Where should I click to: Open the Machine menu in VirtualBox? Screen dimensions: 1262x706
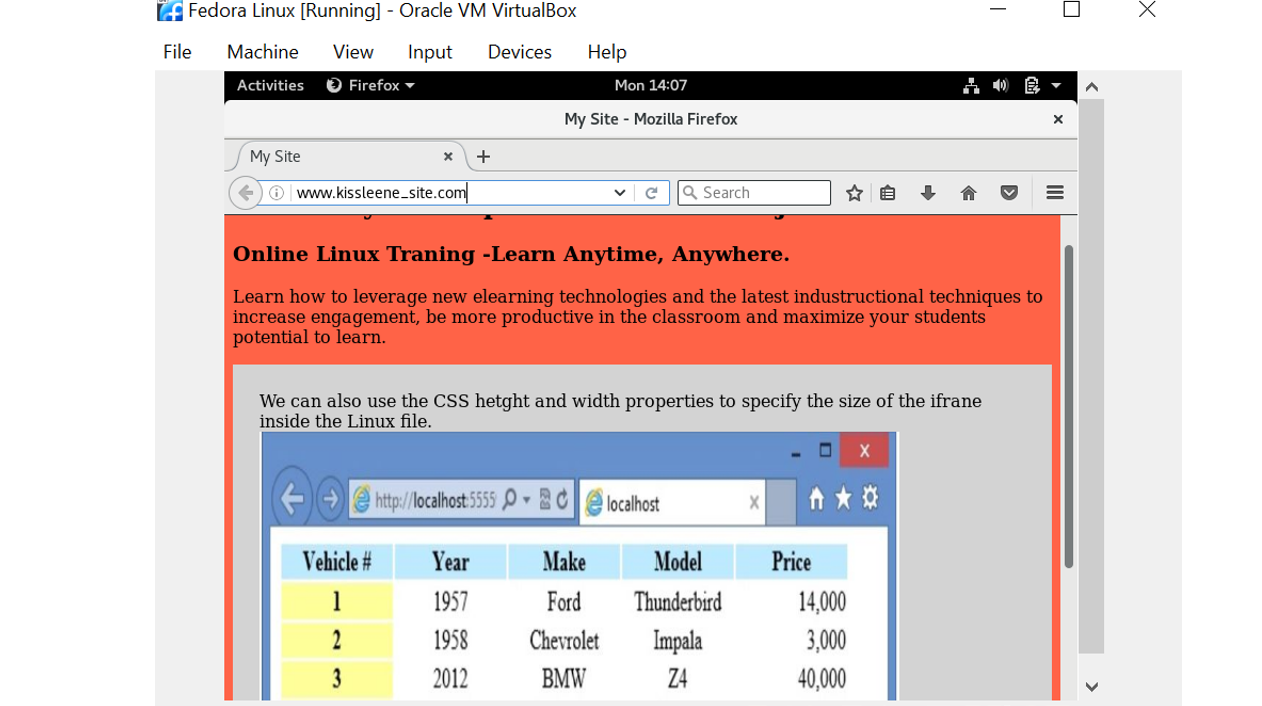[262, 52]
